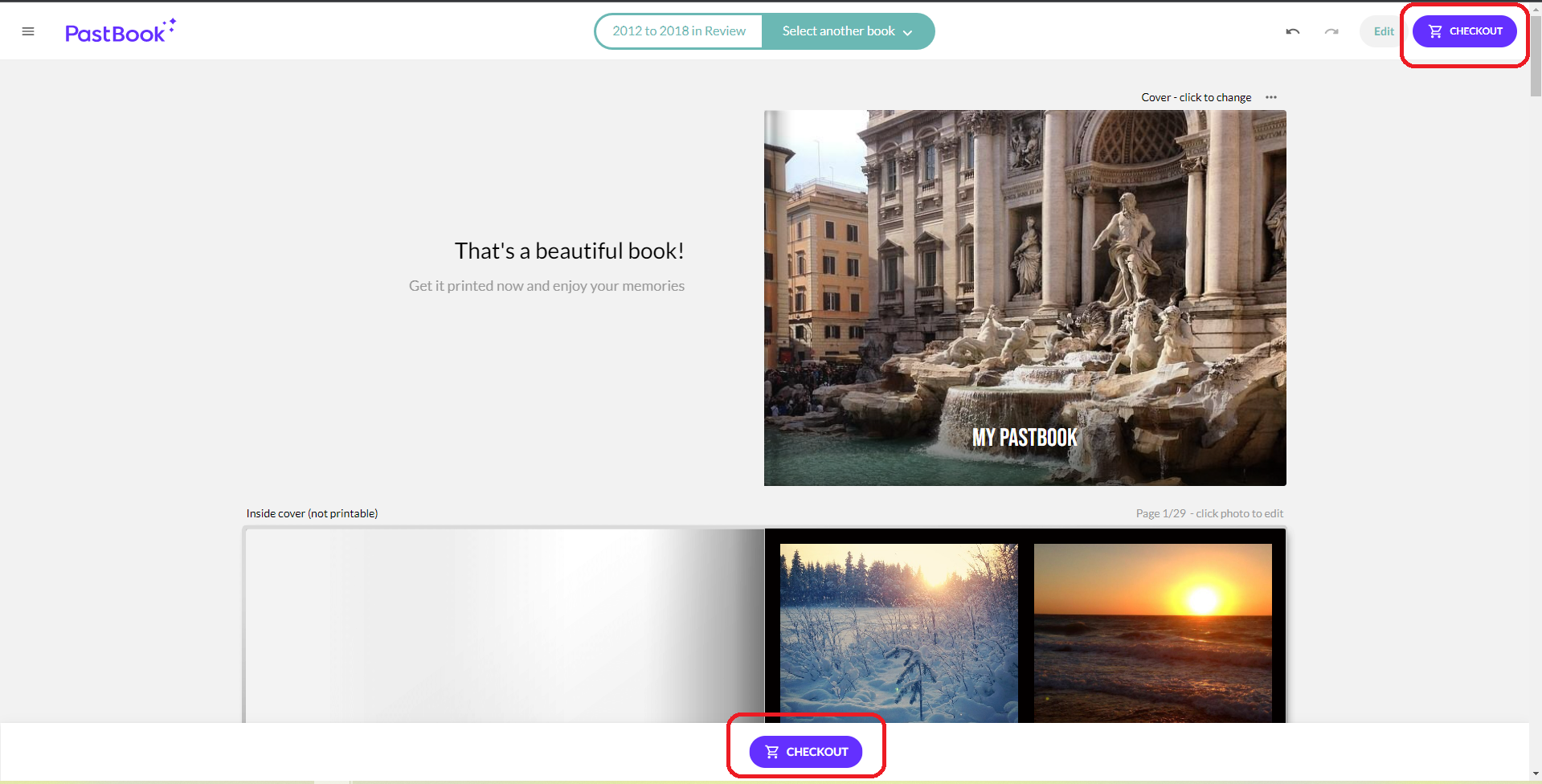Click the MY PASTBOOK cover title

[x=1025, y=438]
